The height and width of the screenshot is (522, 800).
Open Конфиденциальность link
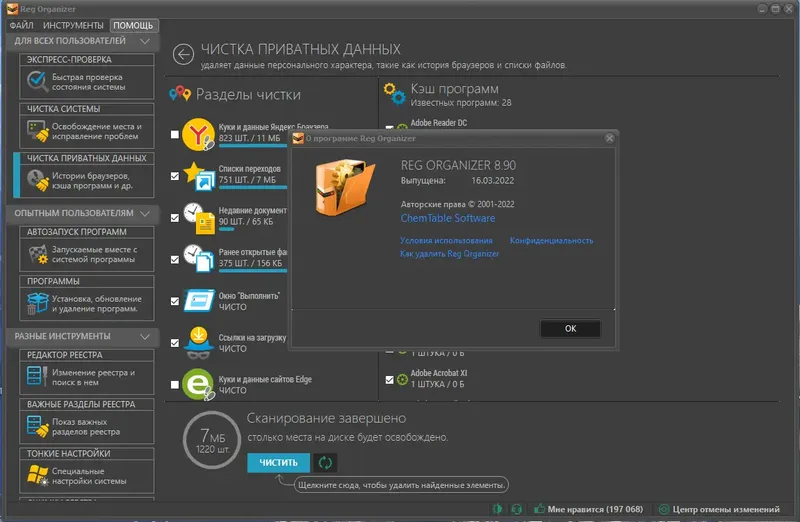552,240
